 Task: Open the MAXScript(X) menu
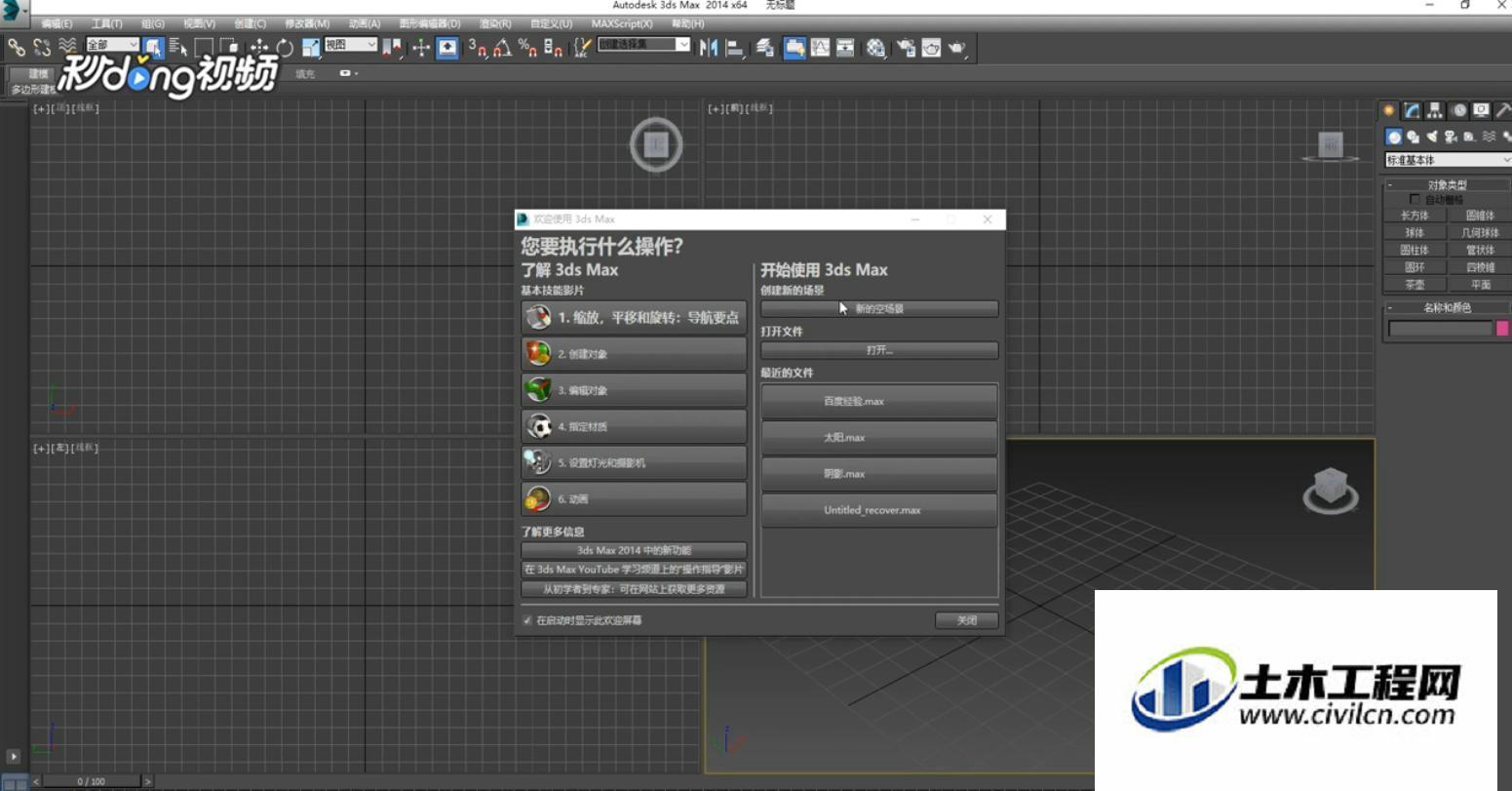622,23
